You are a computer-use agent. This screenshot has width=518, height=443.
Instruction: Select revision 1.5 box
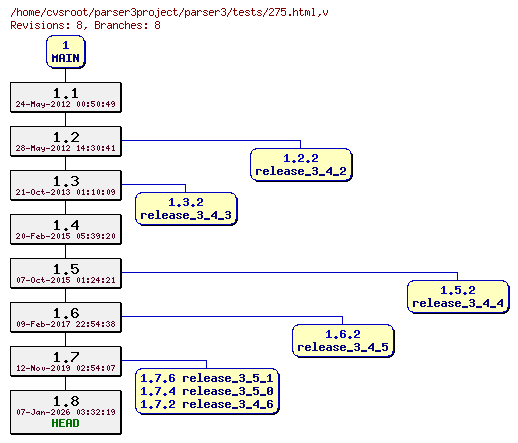click(66, 273)
